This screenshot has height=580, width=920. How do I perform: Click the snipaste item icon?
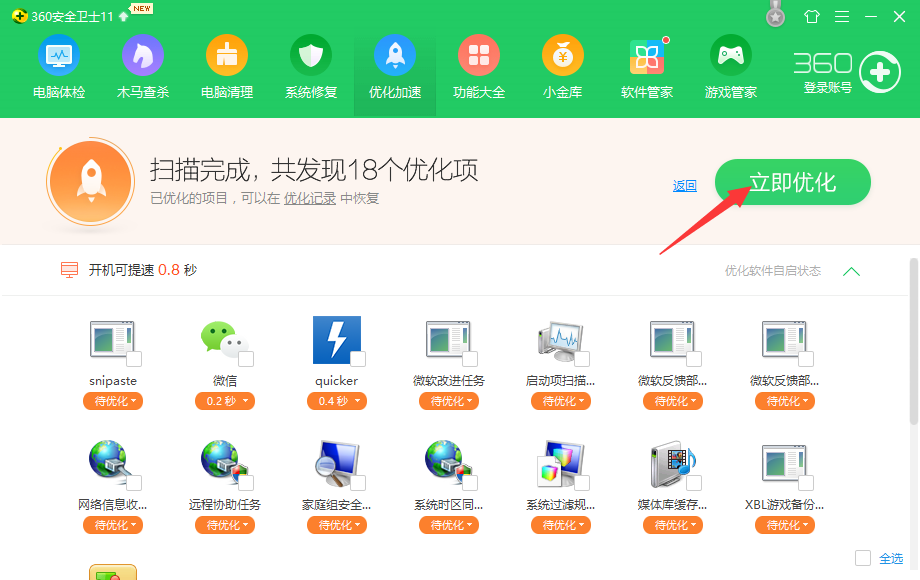tap(112, 339)
